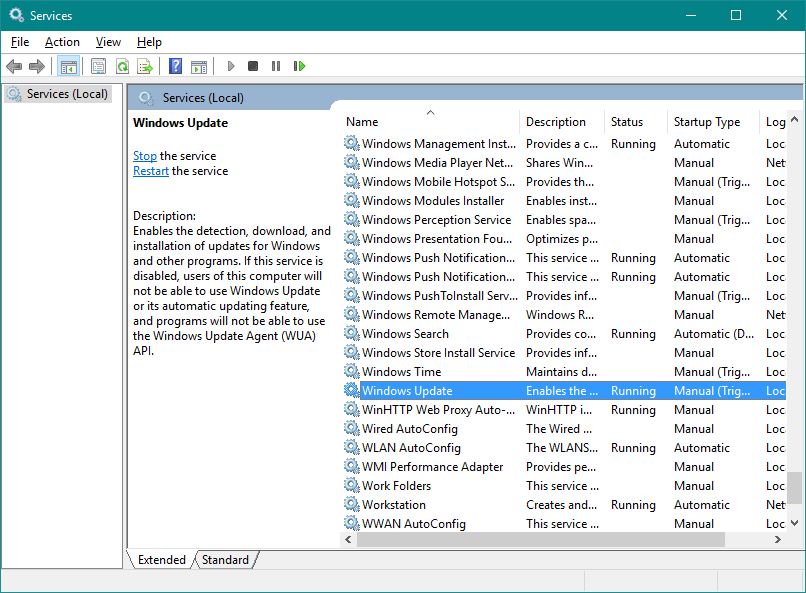Click 'Maintains d...' description cell
The height and width of the screenshot is (593, 806).
[x=561, y=372]
